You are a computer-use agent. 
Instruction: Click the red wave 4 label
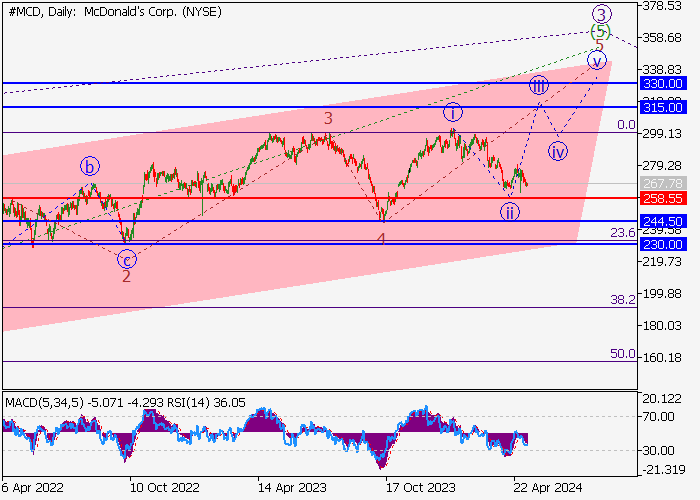coord(381,240)
